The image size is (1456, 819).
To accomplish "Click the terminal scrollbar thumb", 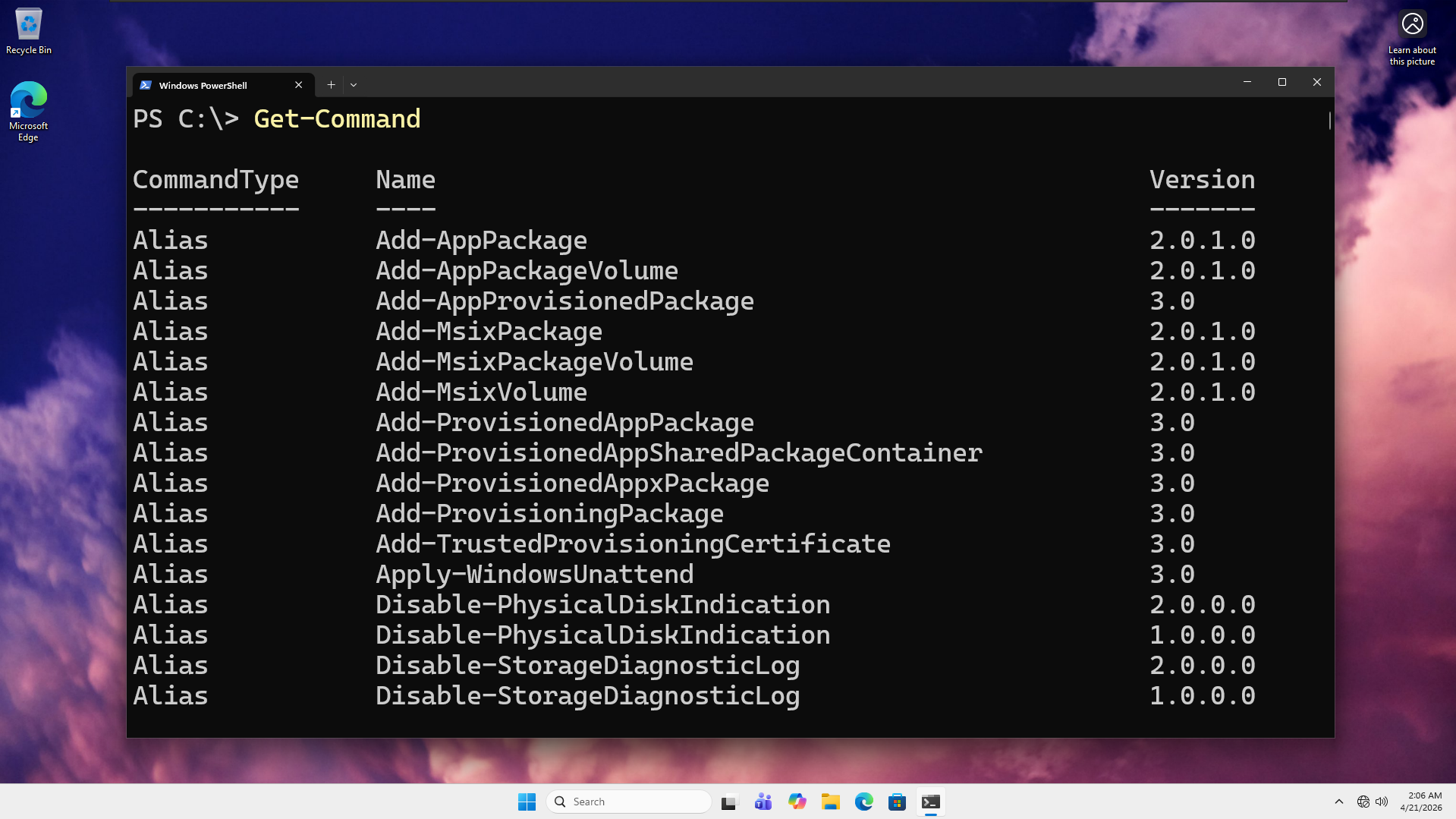I will point(1329,120).
